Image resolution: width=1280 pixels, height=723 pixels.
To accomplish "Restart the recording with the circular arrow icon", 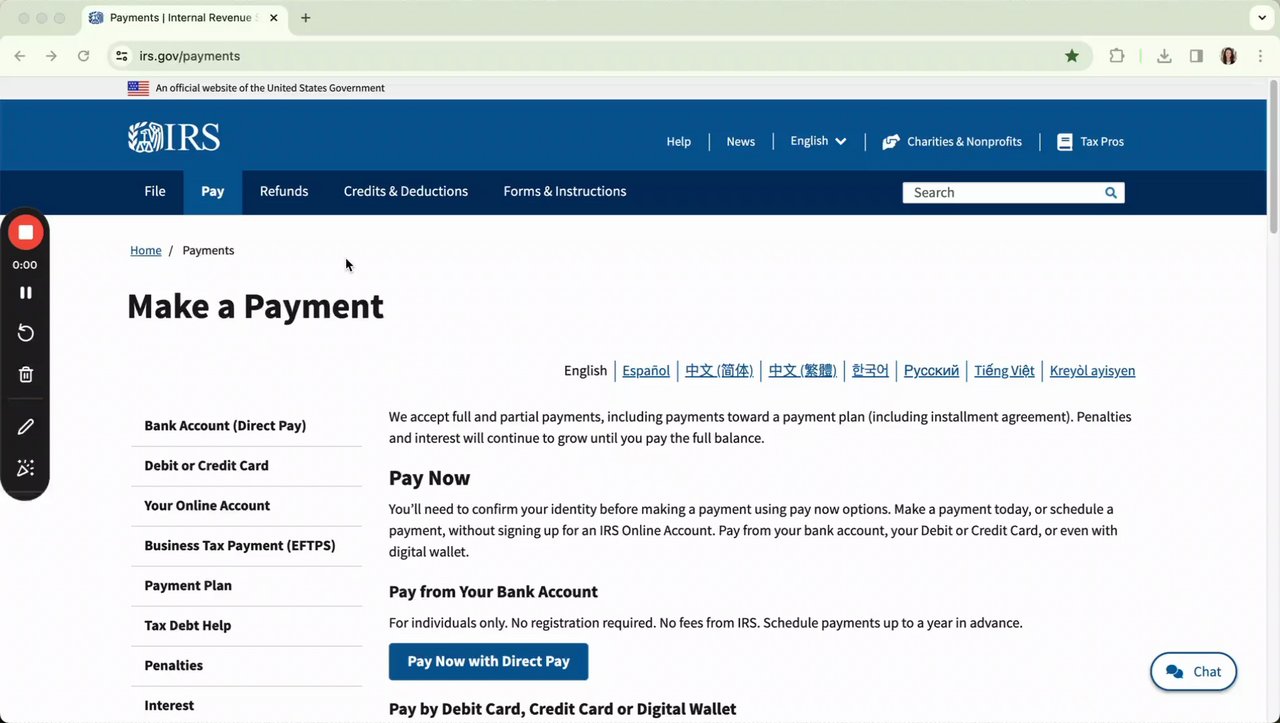I will click(26, 333).
